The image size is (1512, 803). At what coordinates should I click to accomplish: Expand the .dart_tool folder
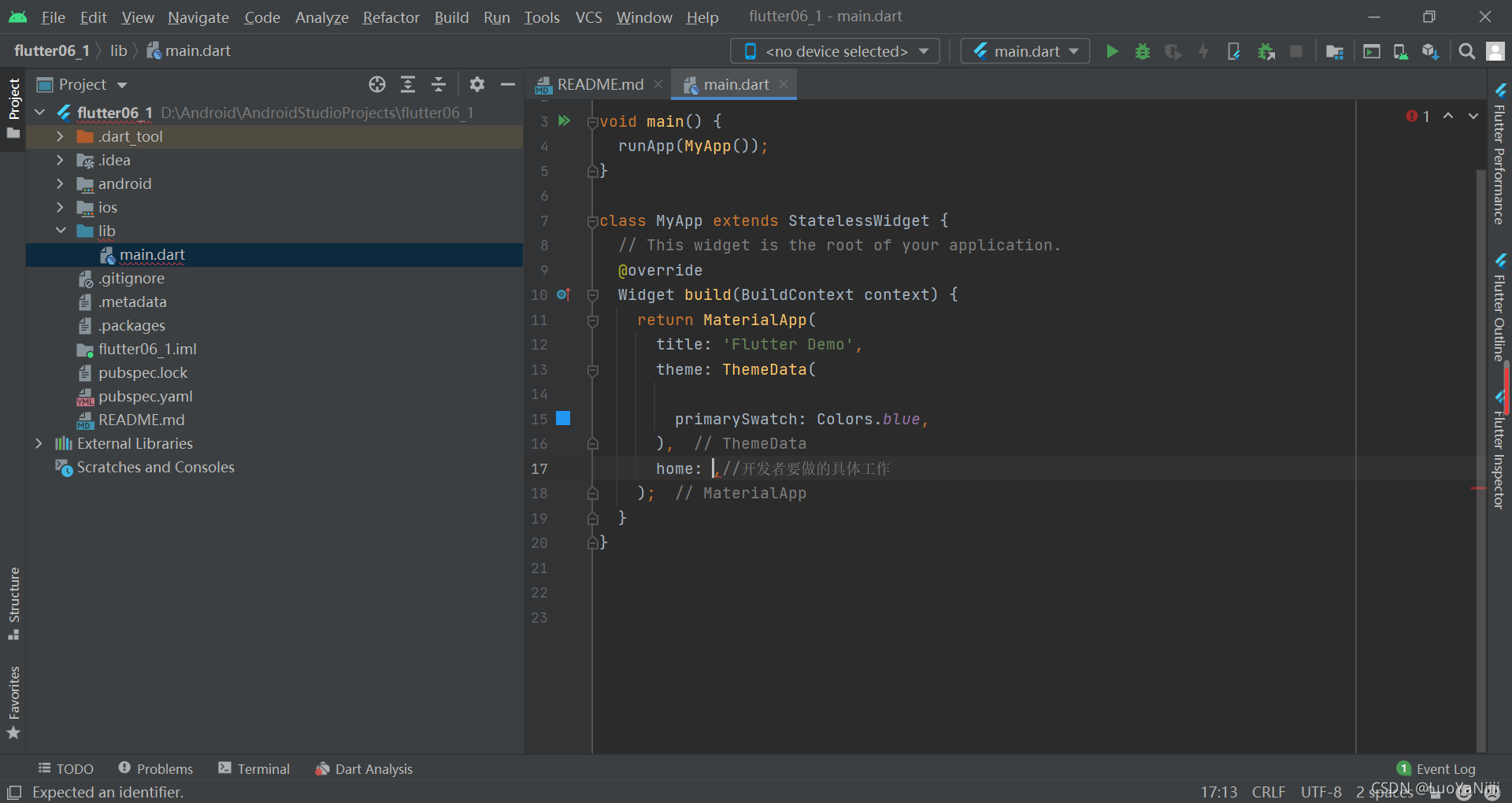coord(60,136)
